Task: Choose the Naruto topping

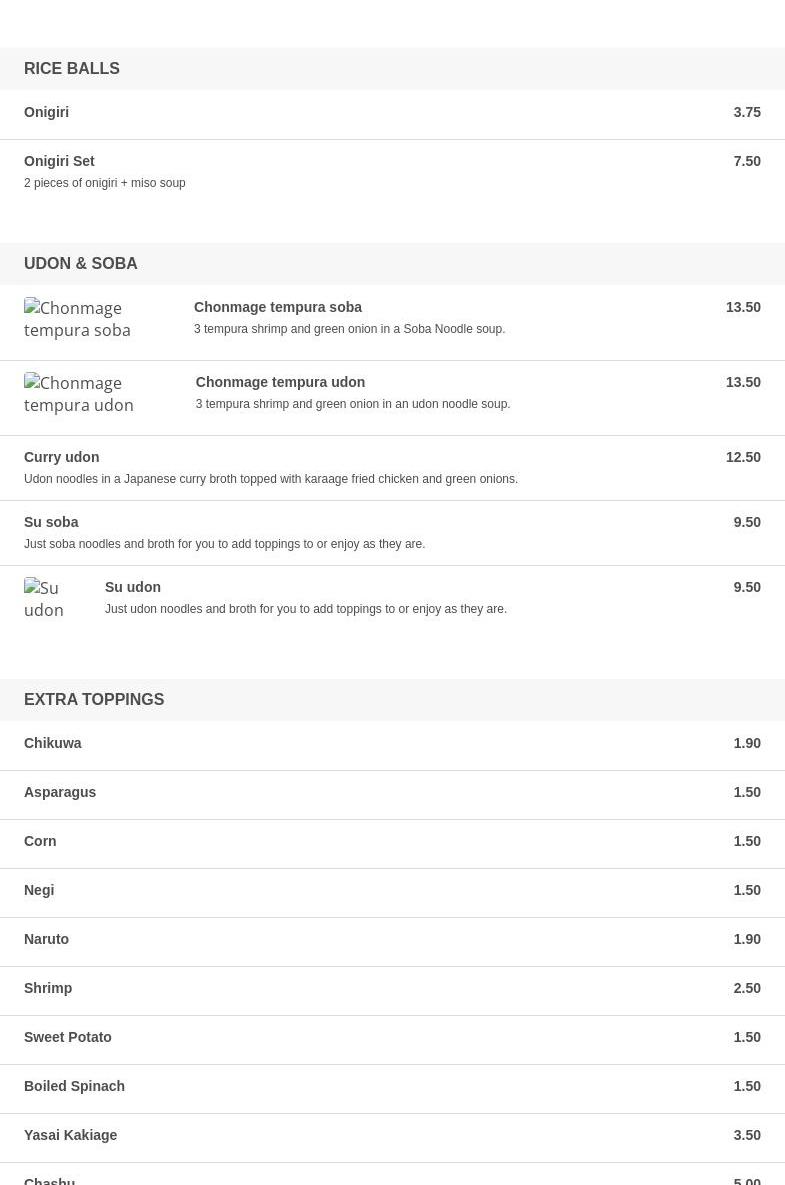Action: tap(47, 939)
